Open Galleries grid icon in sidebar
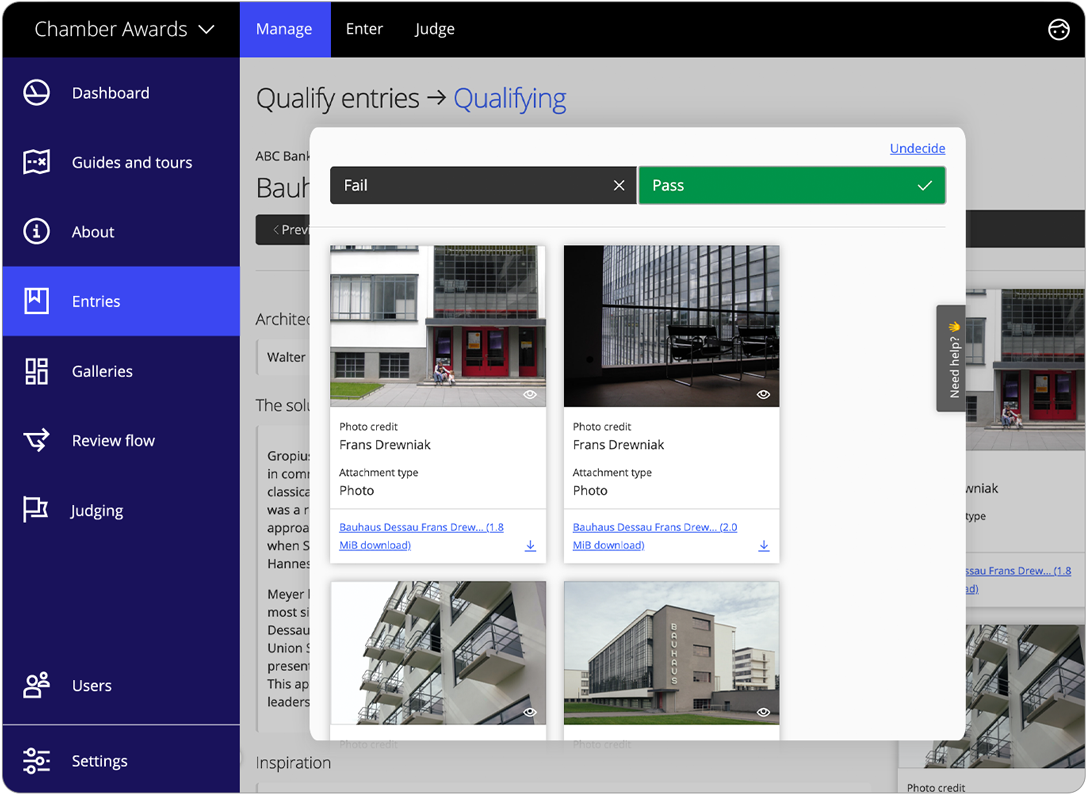This screenshot has width=1086, height=797. pos(37,371)
